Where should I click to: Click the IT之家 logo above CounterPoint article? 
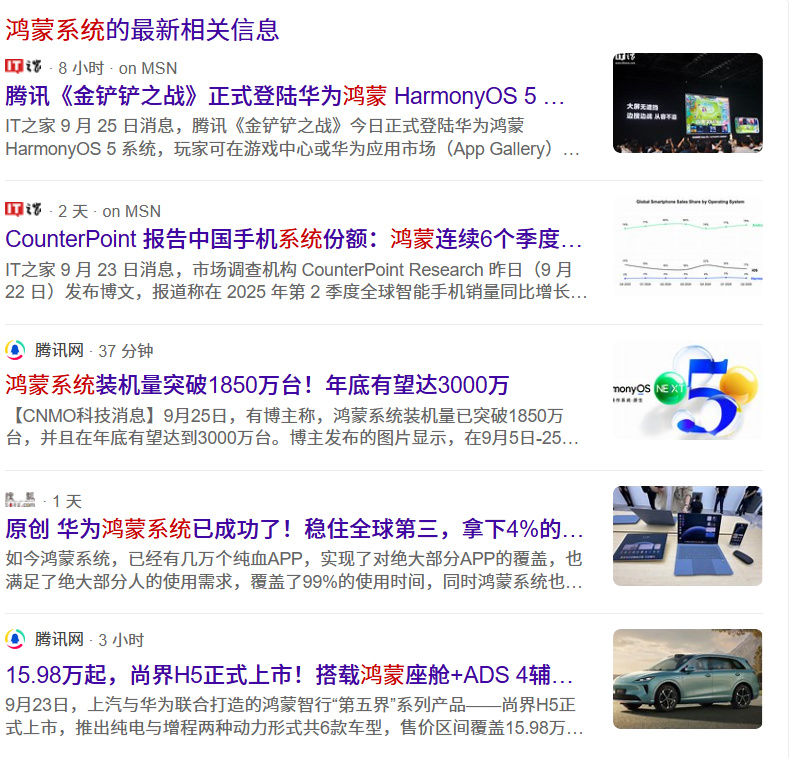[23, 209]
